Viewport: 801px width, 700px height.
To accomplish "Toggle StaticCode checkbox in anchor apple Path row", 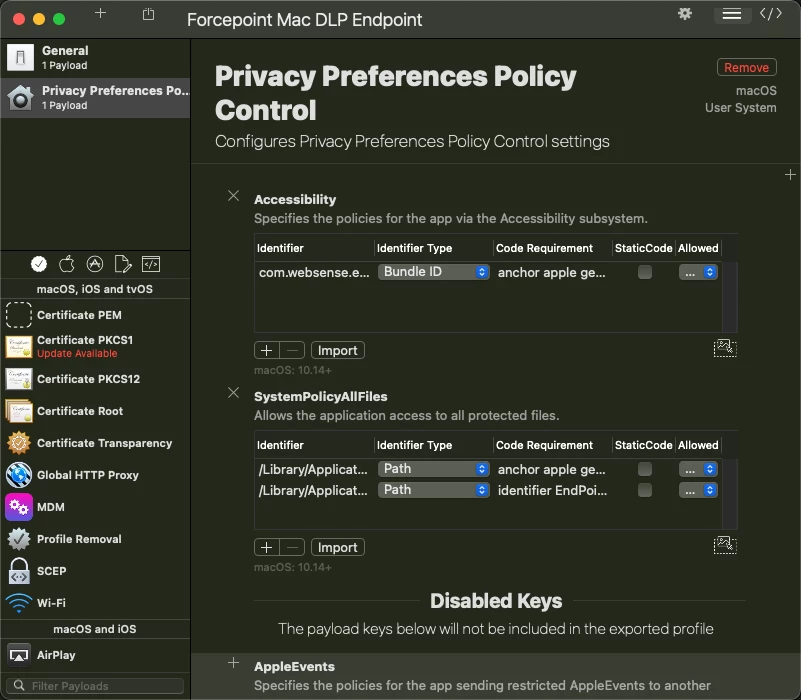I will (x=645, y=469).
